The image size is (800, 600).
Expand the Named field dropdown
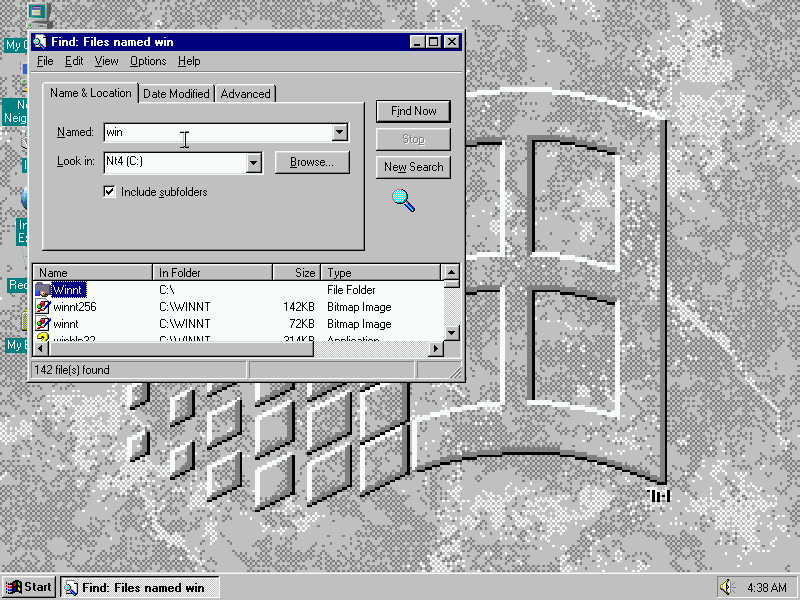click(340, 132)
